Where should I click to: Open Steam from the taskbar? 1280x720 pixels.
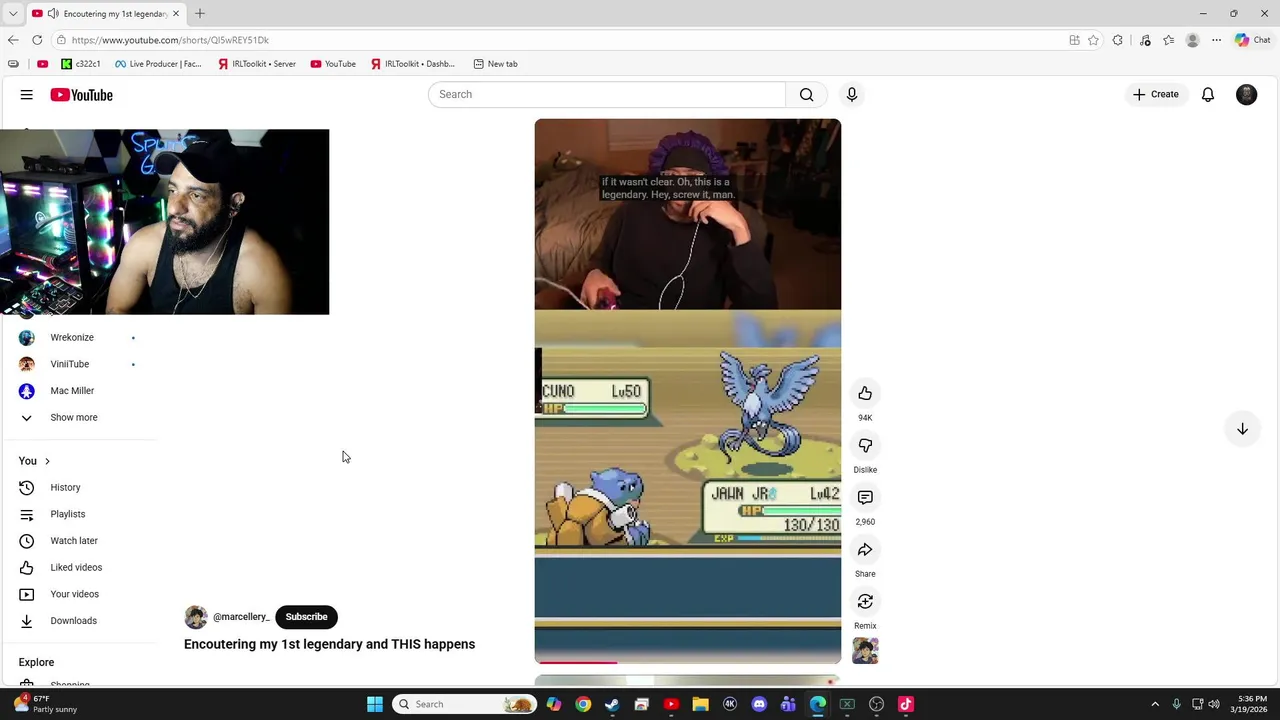pos(612,704)
